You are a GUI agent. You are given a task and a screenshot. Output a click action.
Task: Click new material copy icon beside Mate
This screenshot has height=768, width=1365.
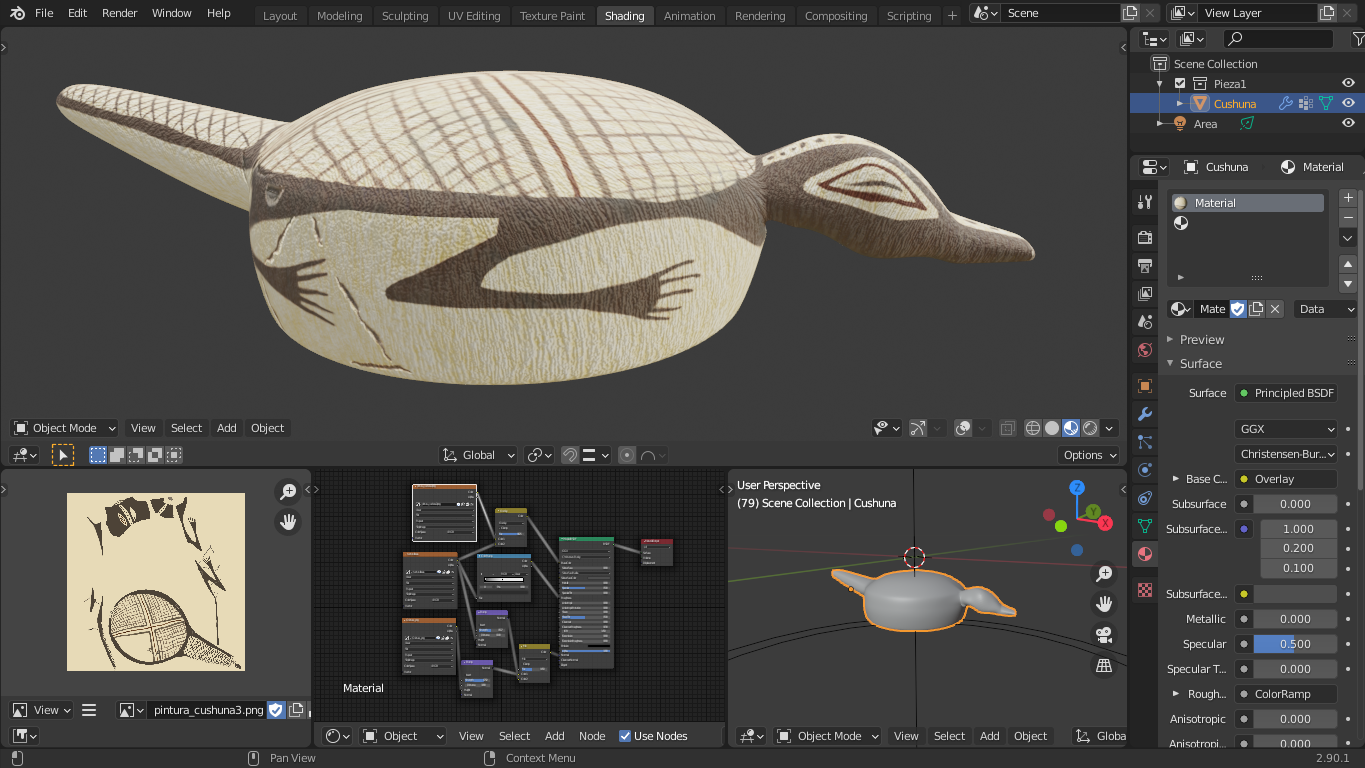[x=1256, y=309]
